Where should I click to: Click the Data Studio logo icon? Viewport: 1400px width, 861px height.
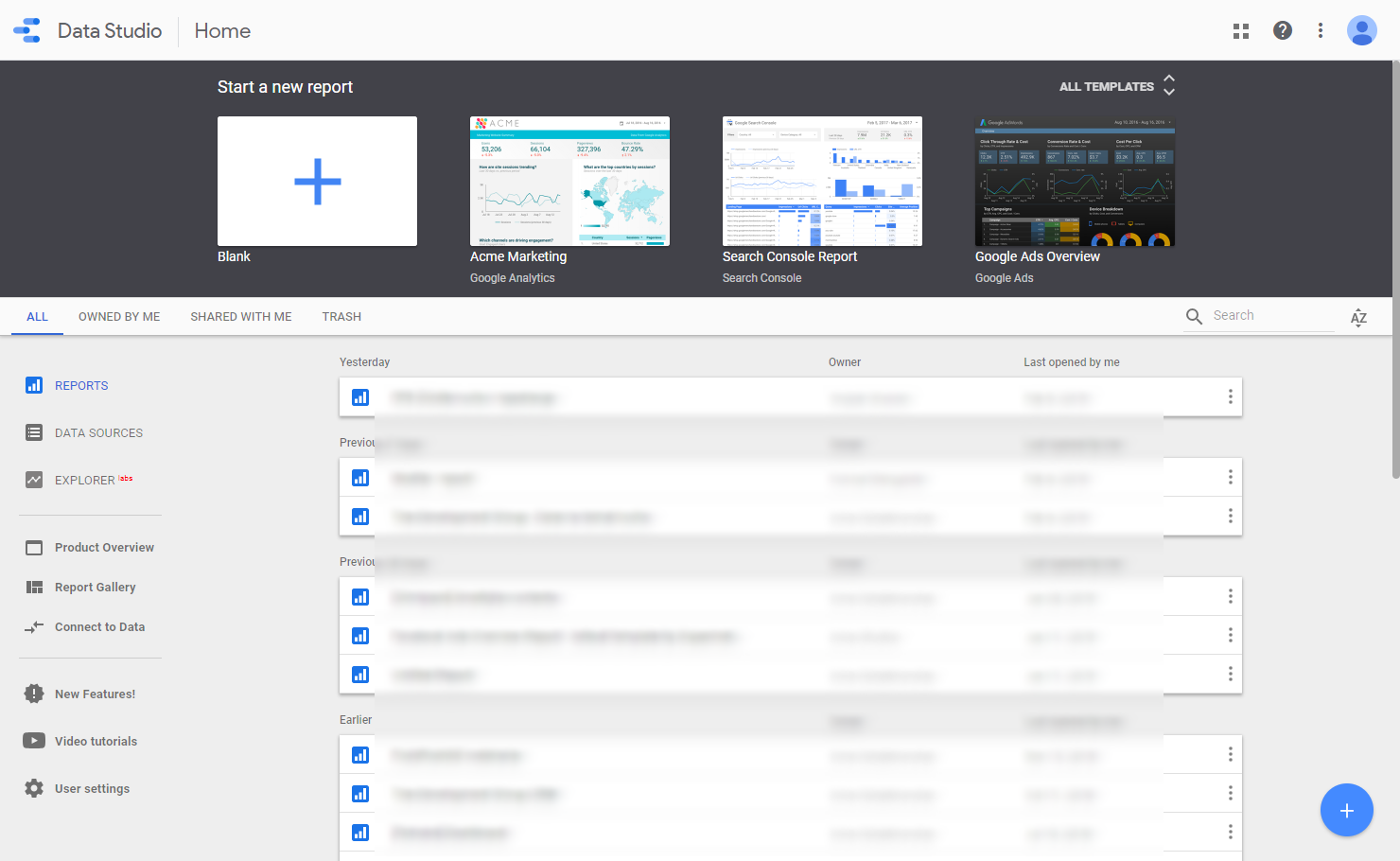27,30
